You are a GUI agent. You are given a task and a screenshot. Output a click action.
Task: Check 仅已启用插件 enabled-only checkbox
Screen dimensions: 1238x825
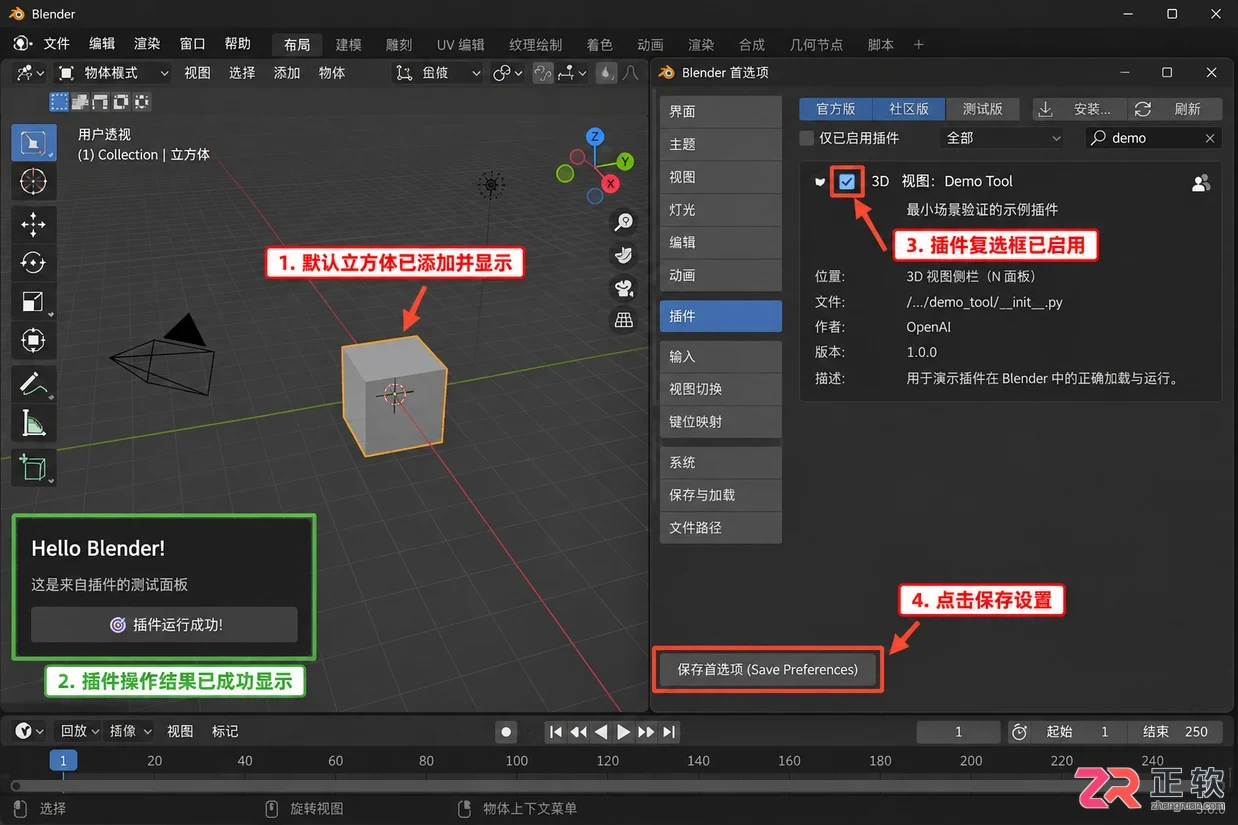point(807,138)
